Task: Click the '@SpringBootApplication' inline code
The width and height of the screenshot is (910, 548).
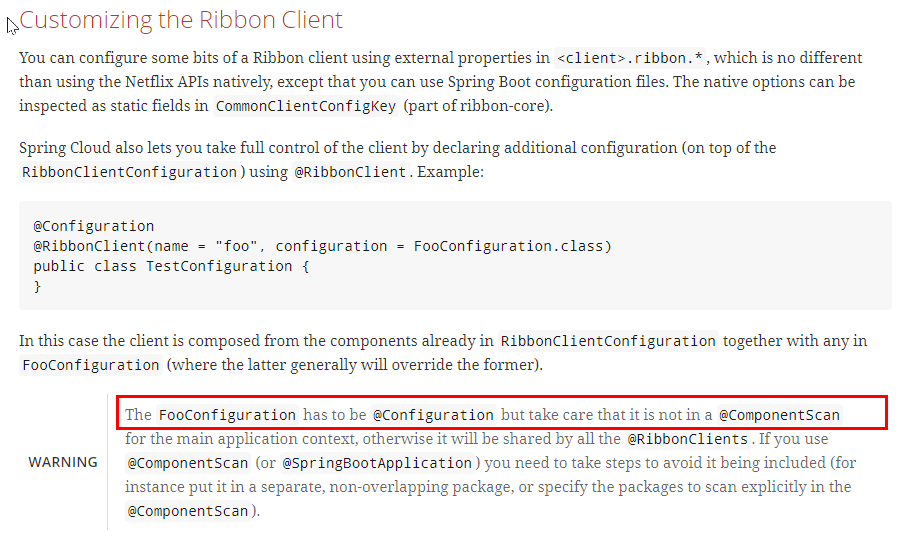Action: 377,463
